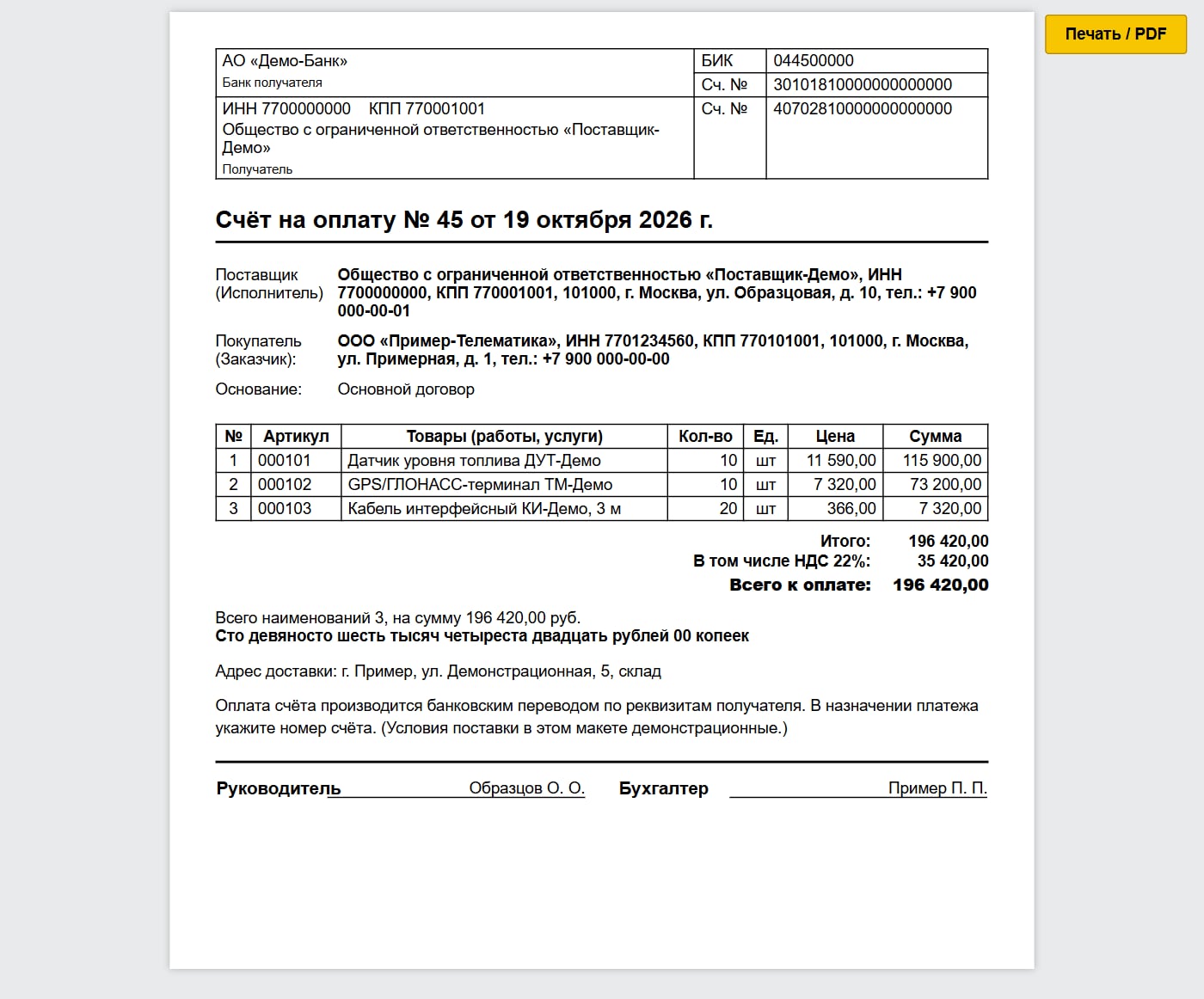Select item GPS/ГЛОНАСС-терминал ТМ-Демо

[480, 485]
